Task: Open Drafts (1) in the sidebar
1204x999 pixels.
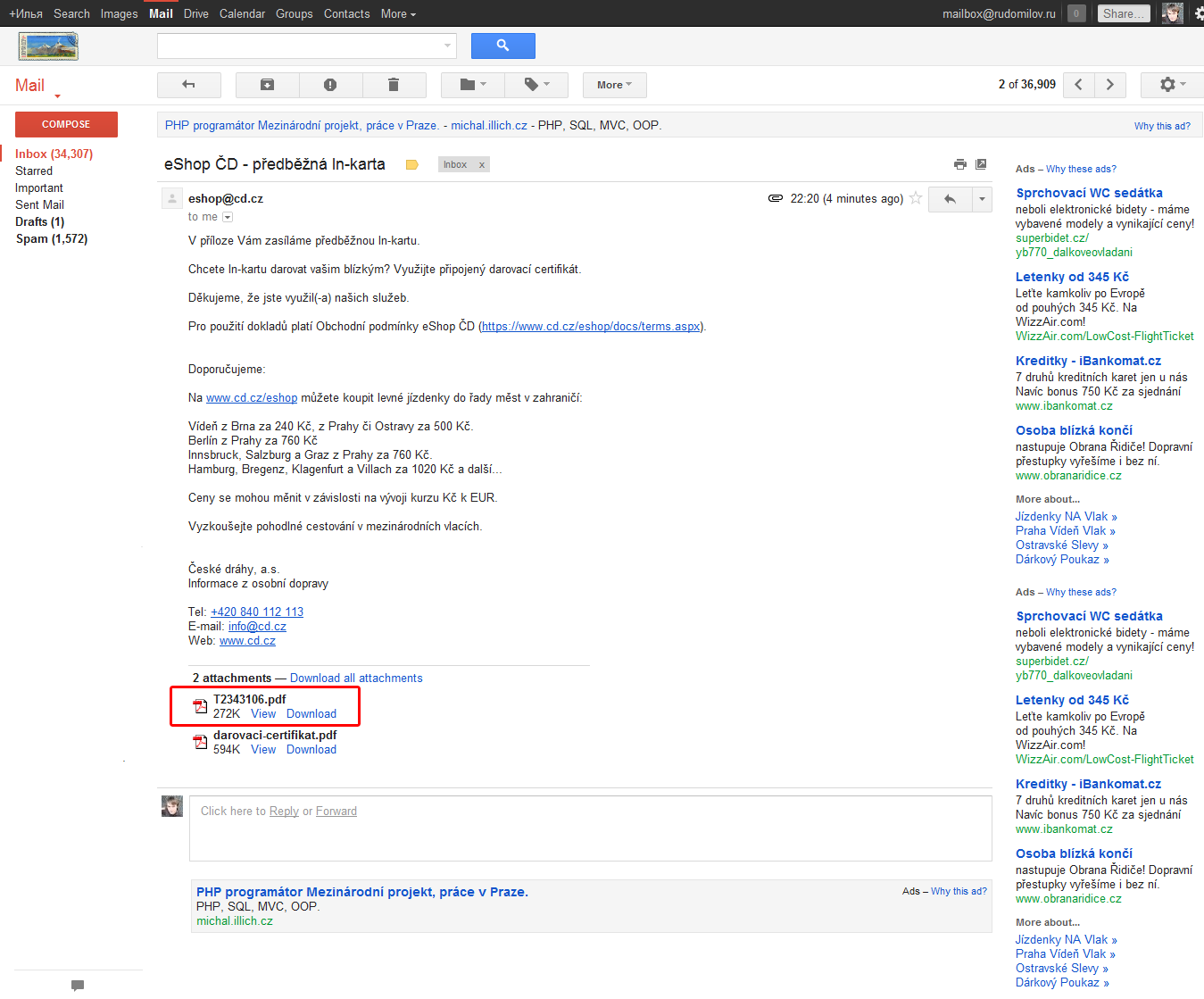Action: pyautogui.click(x=40, y=221)
